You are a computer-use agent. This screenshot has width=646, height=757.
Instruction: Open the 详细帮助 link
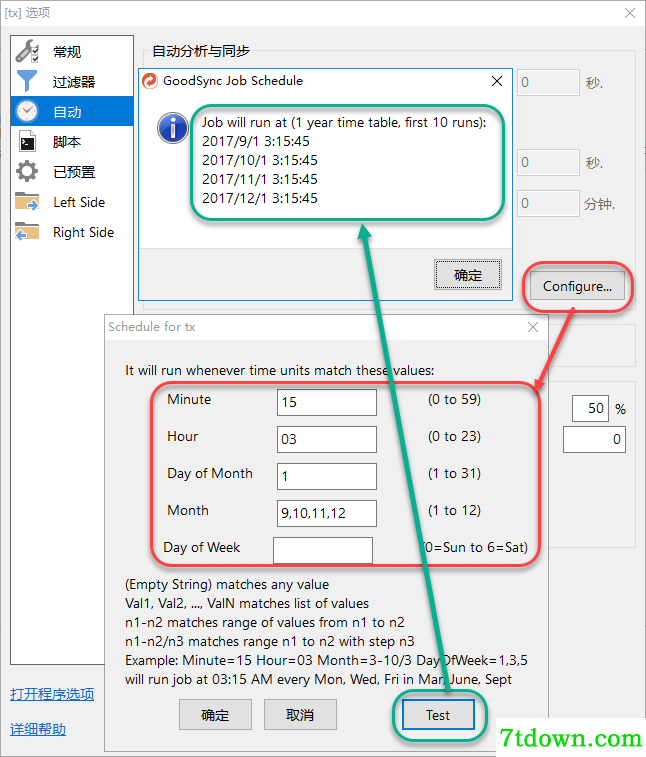(x=38, y=729)
